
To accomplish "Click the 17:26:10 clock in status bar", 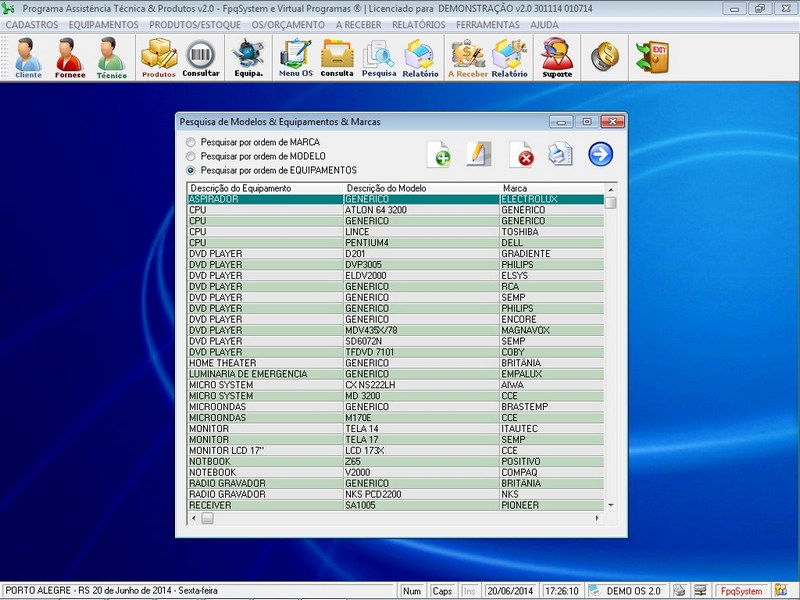I will tap(562, 591).
